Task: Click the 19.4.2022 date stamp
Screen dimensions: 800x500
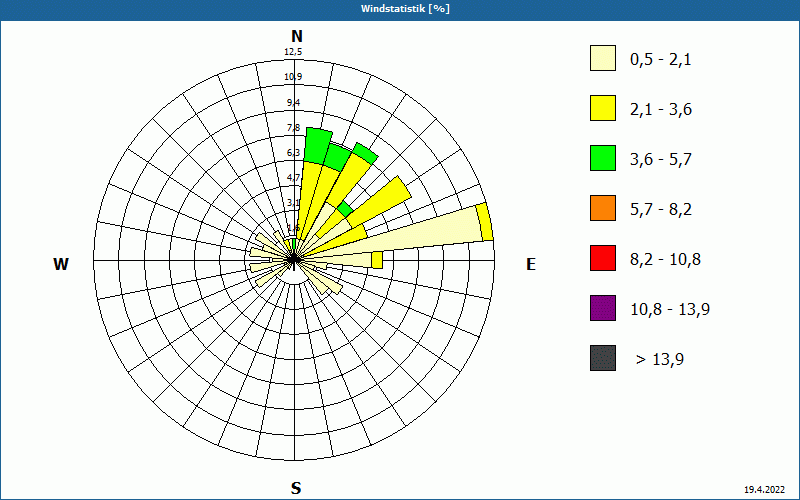Action: click(764, 489)
